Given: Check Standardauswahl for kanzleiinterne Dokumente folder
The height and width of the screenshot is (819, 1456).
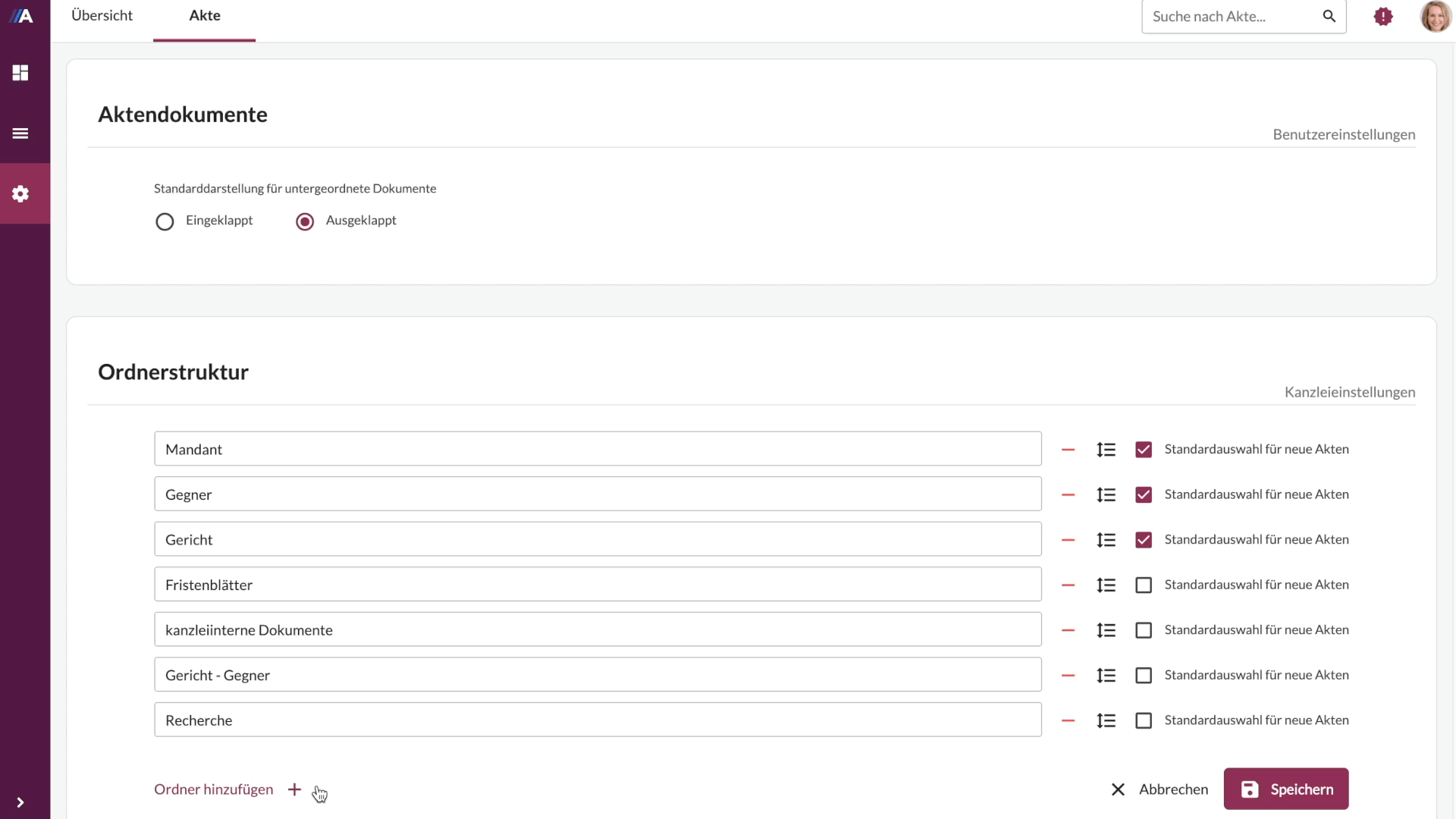Looking at the screenshot, I should point(1144,630).
